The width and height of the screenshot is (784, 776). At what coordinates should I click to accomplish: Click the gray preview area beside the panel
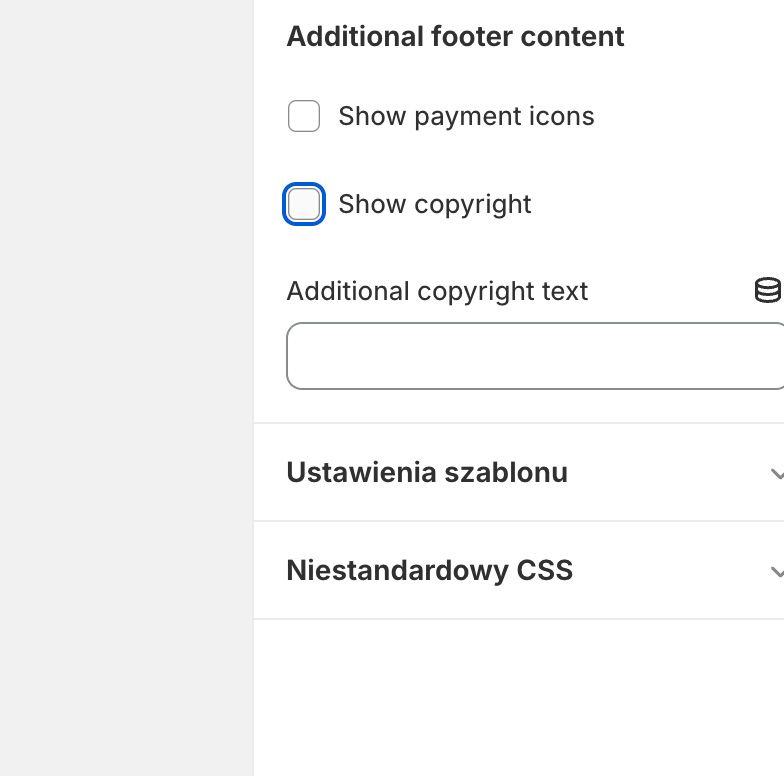pos(126,388)
